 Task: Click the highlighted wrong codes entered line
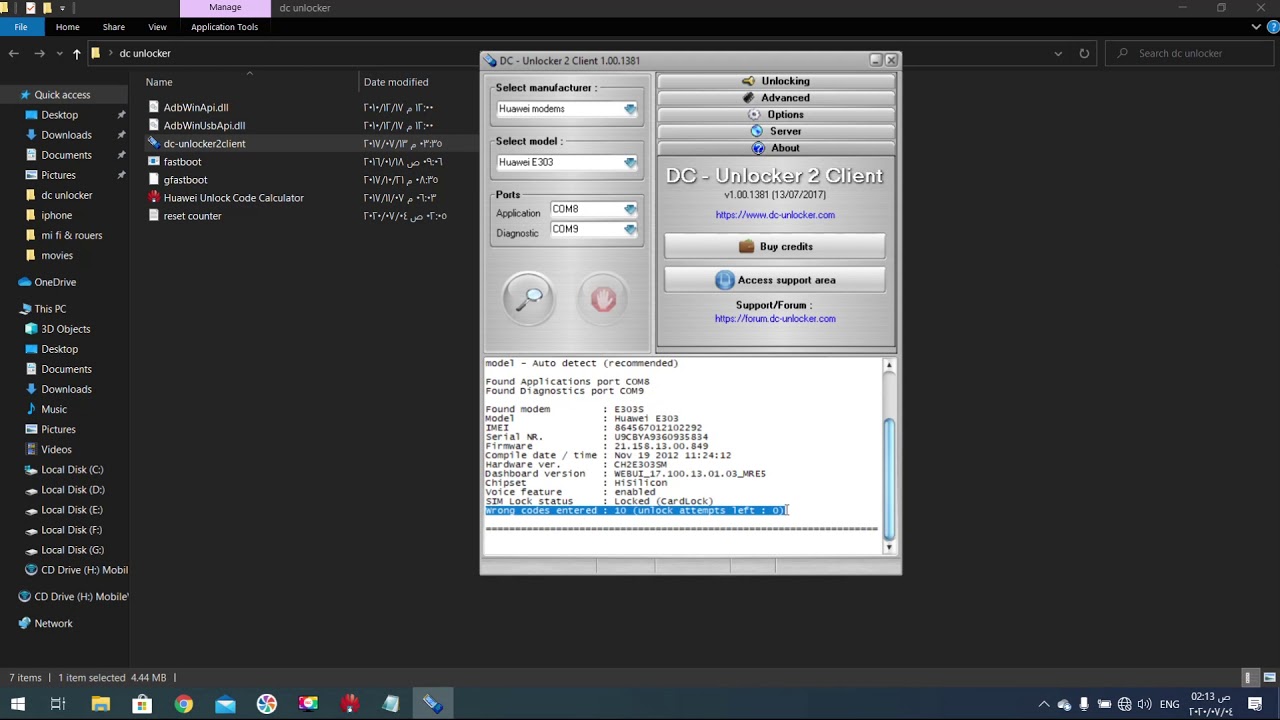(x=636, y=511)
